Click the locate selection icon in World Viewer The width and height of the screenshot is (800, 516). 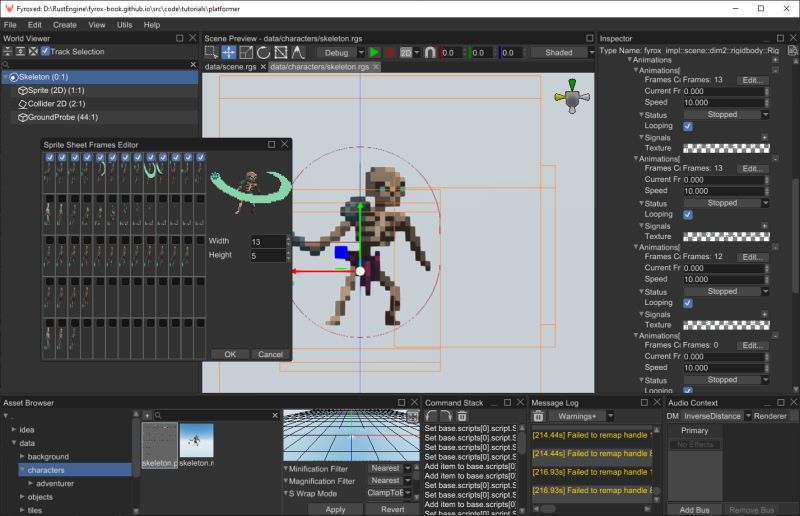tap(33, 52)
